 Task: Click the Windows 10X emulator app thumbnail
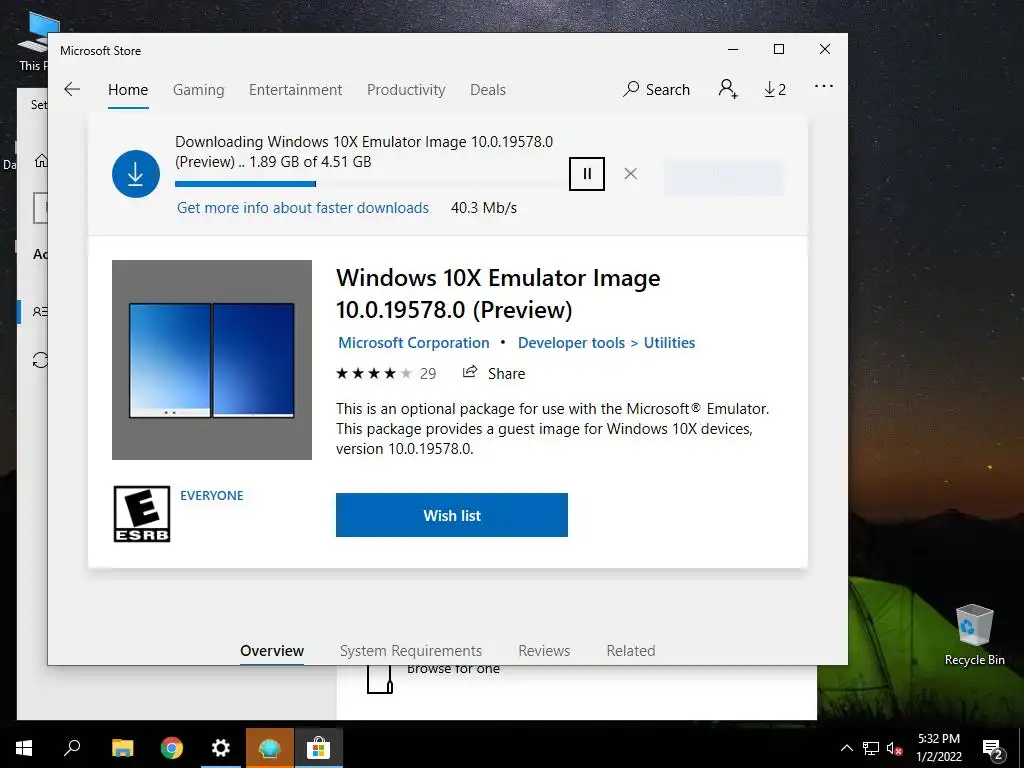[212, 360]
